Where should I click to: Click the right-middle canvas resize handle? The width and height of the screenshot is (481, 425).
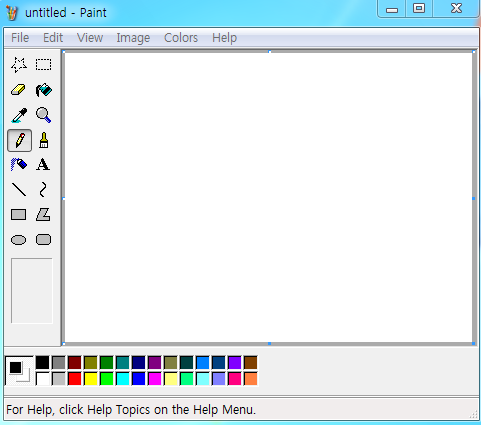[474, 198]
